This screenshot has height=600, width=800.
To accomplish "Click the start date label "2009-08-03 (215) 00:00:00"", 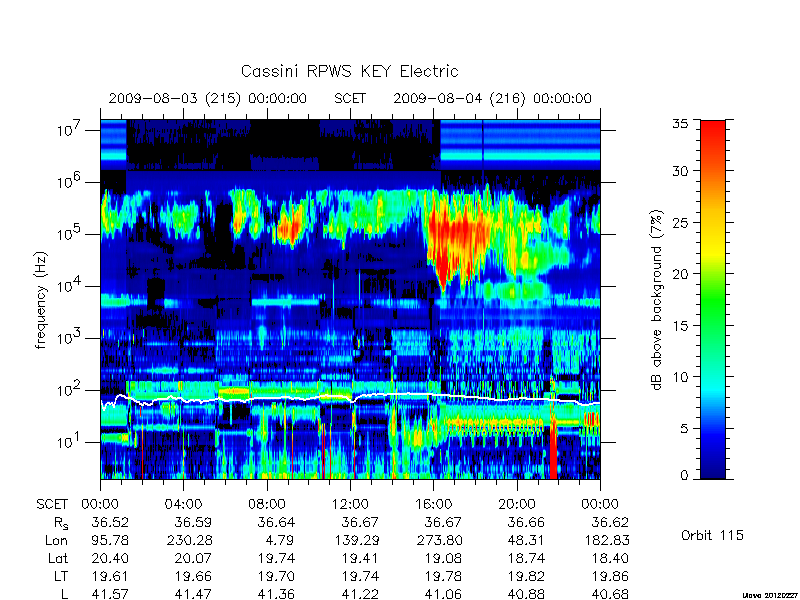I will tap(208, 98).
